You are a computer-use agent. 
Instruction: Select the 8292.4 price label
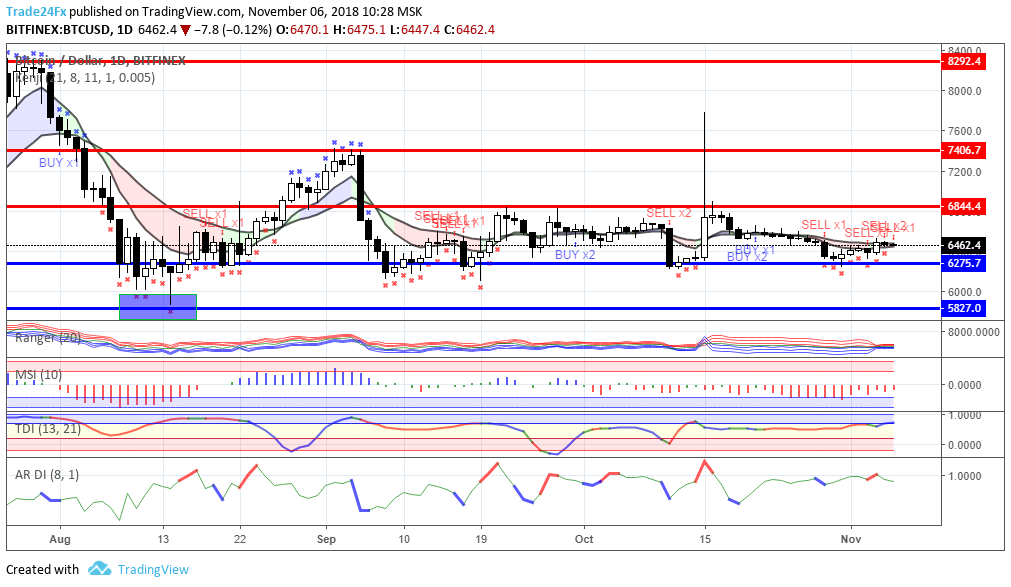964,62
